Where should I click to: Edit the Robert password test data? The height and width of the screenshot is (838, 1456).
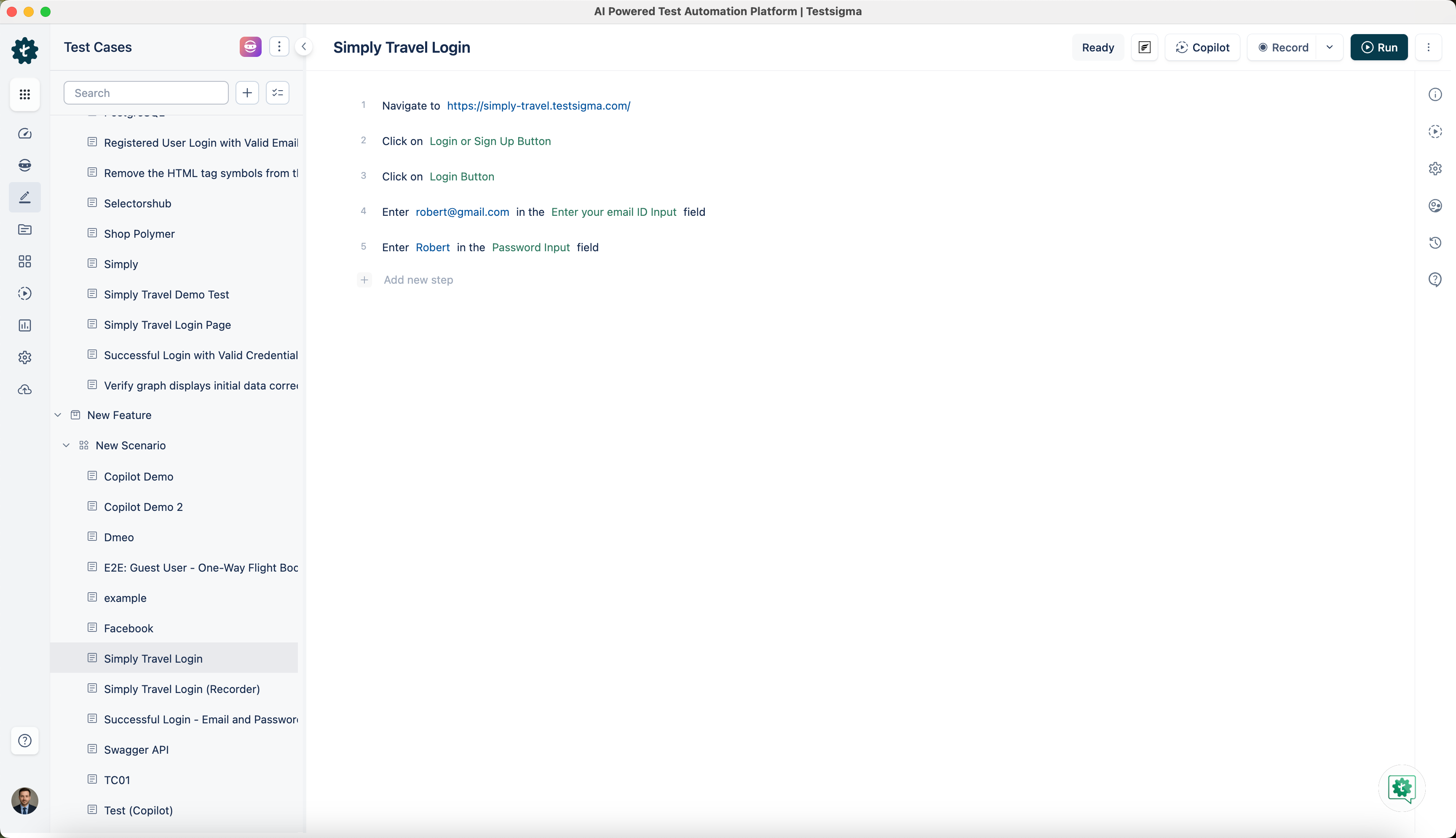(x=432, y=247)
